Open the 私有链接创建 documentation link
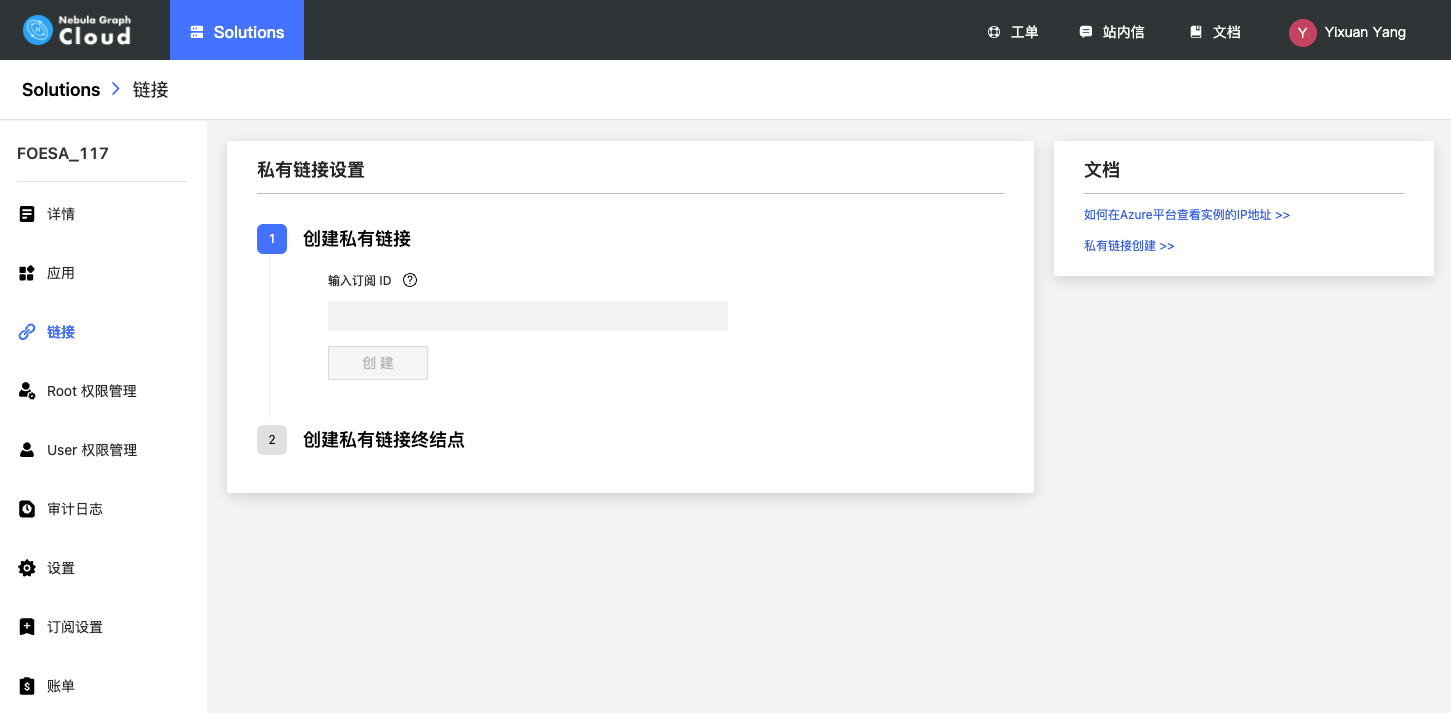 tap(1128, 246)
